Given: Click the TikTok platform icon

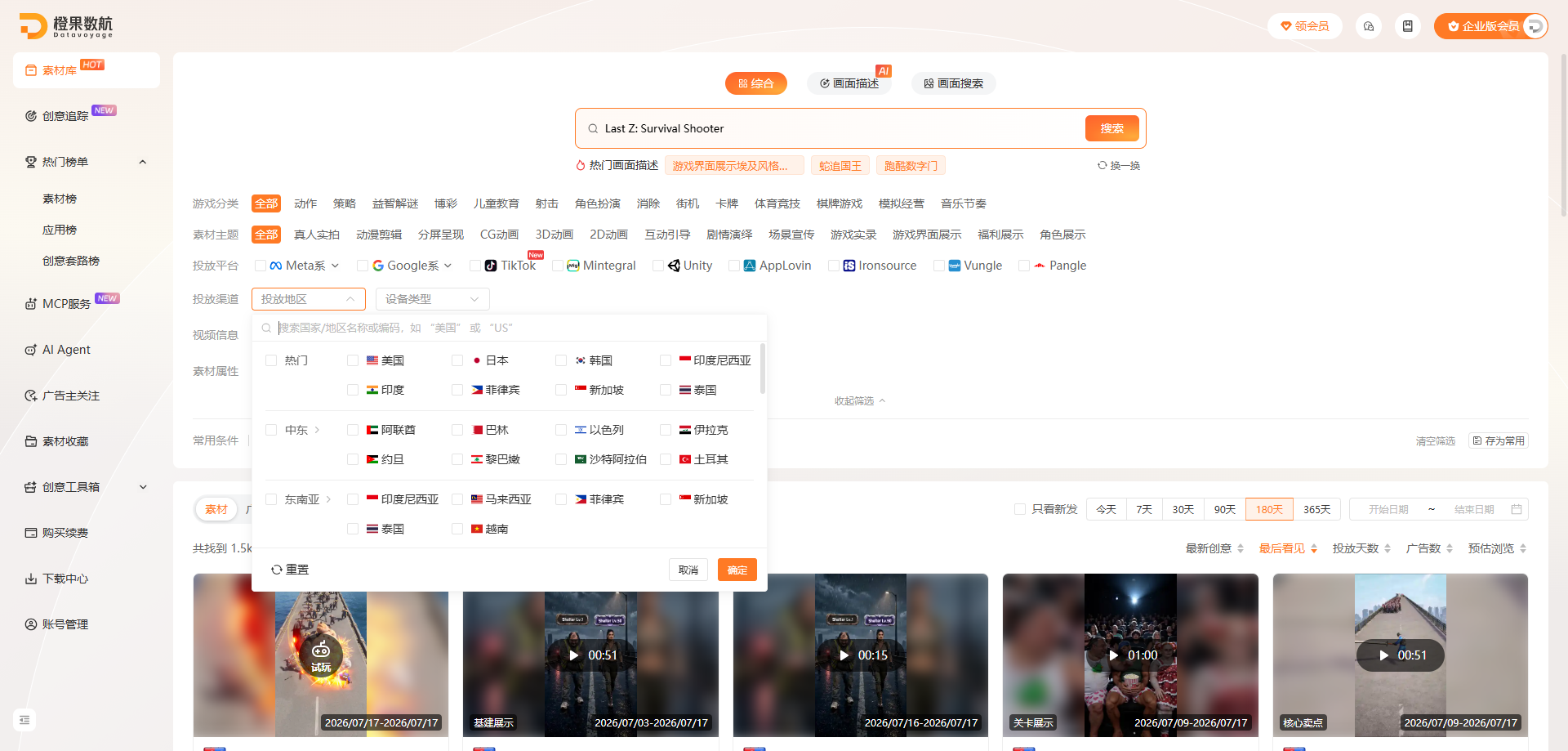Looking at the screenshot, I should coord(491,266).
